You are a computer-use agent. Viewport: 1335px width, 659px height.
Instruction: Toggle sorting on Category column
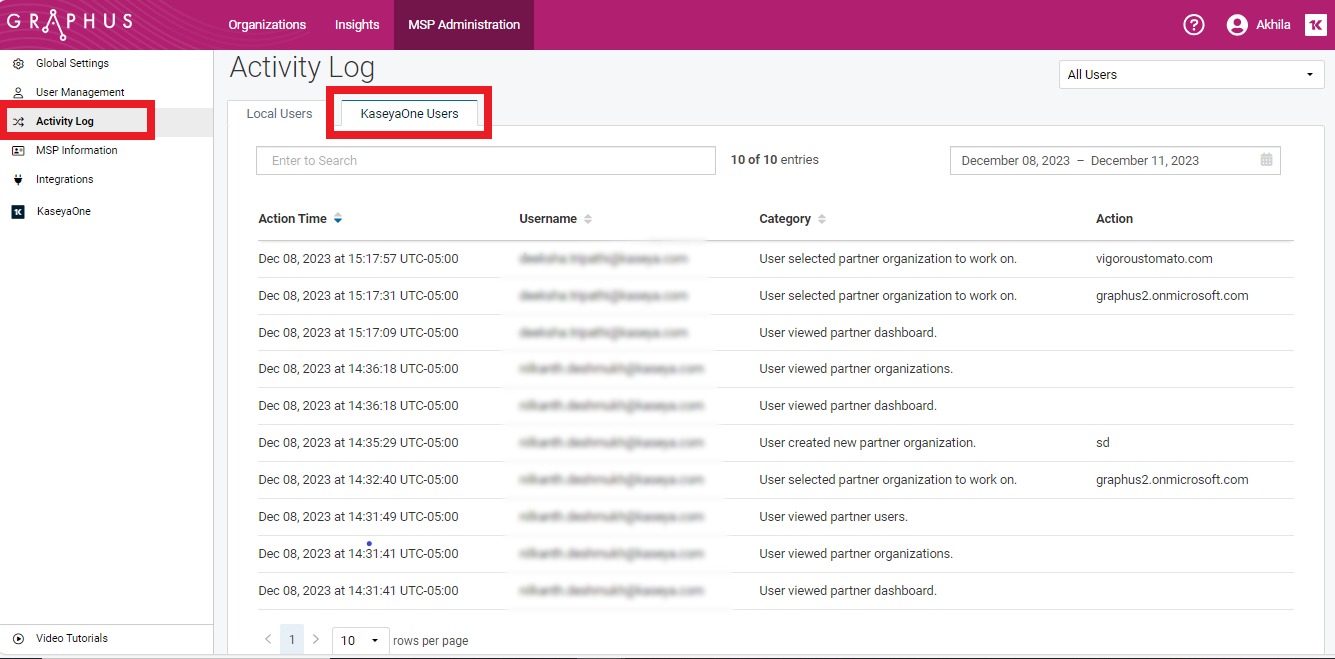coord(822,219)
